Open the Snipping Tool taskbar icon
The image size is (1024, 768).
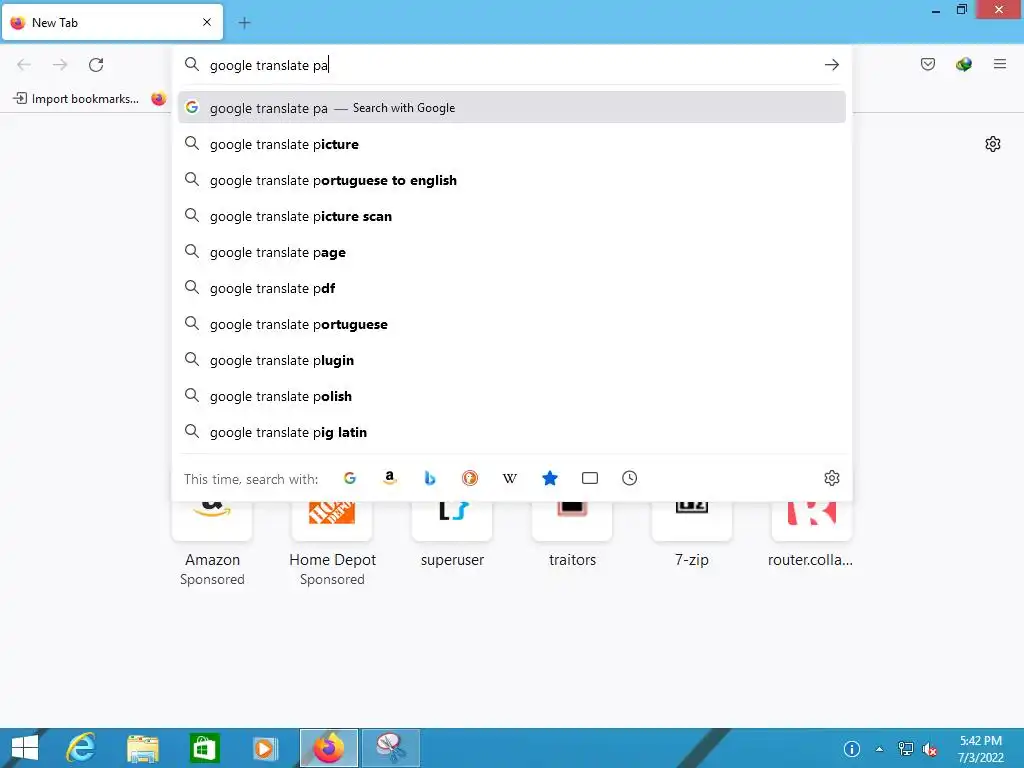coord(391,748)
